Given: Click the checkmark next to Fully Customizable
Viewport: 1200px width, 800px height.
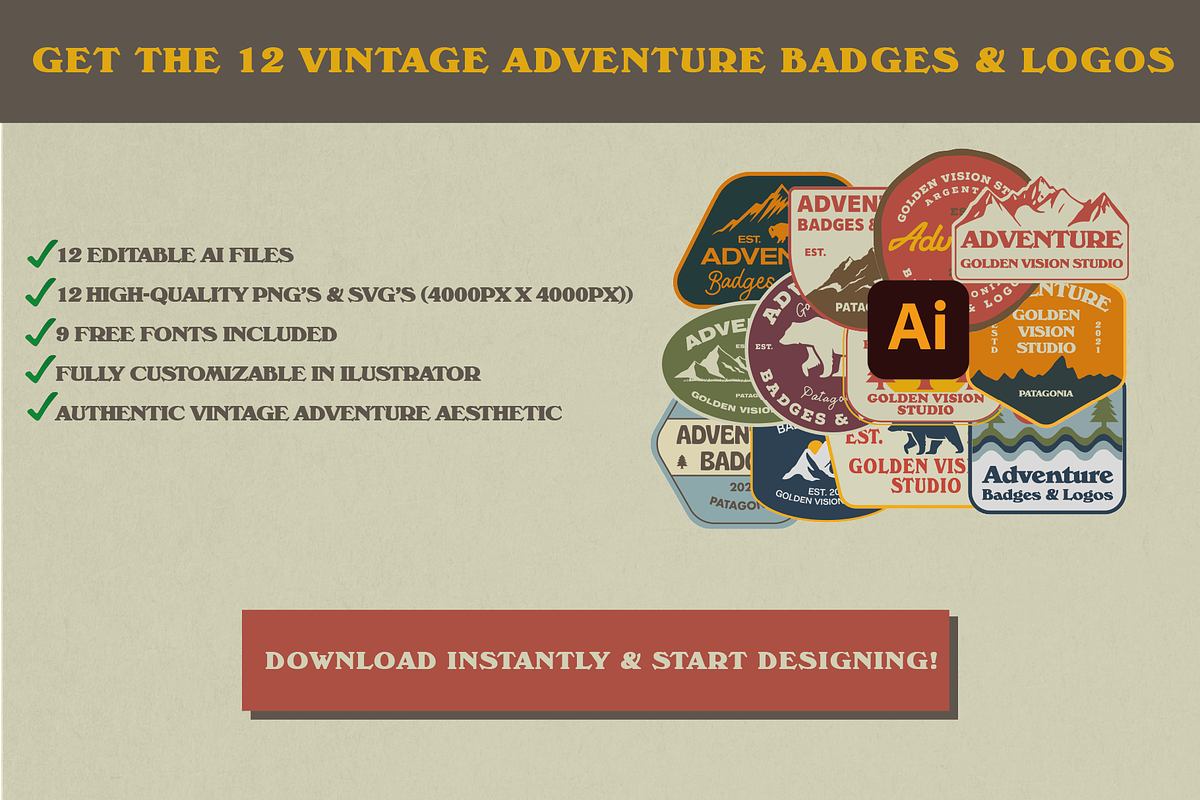Looking at the screenshot, I should [x=40, y=372].
